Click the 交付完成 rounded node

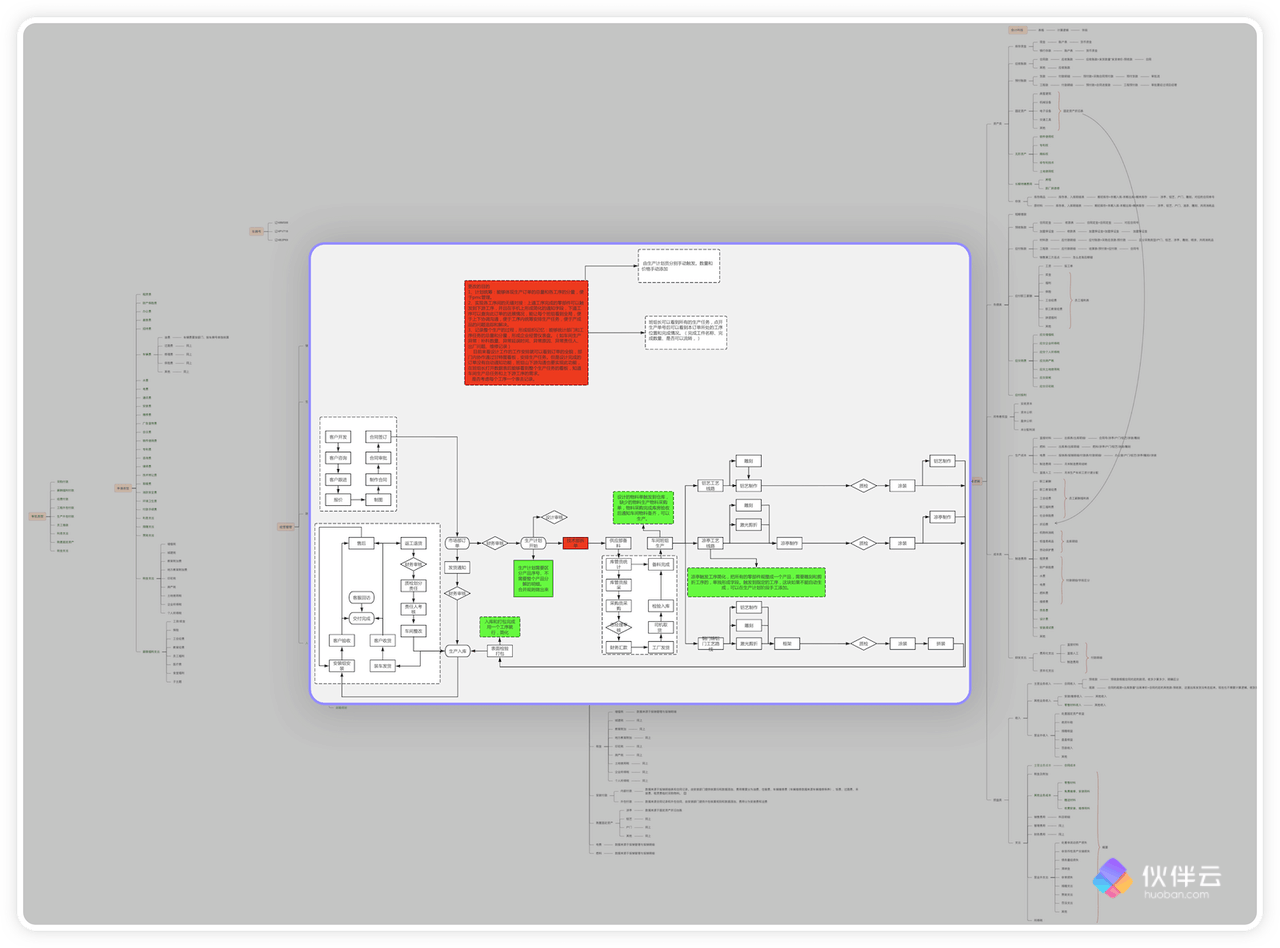tap(361, 618)
